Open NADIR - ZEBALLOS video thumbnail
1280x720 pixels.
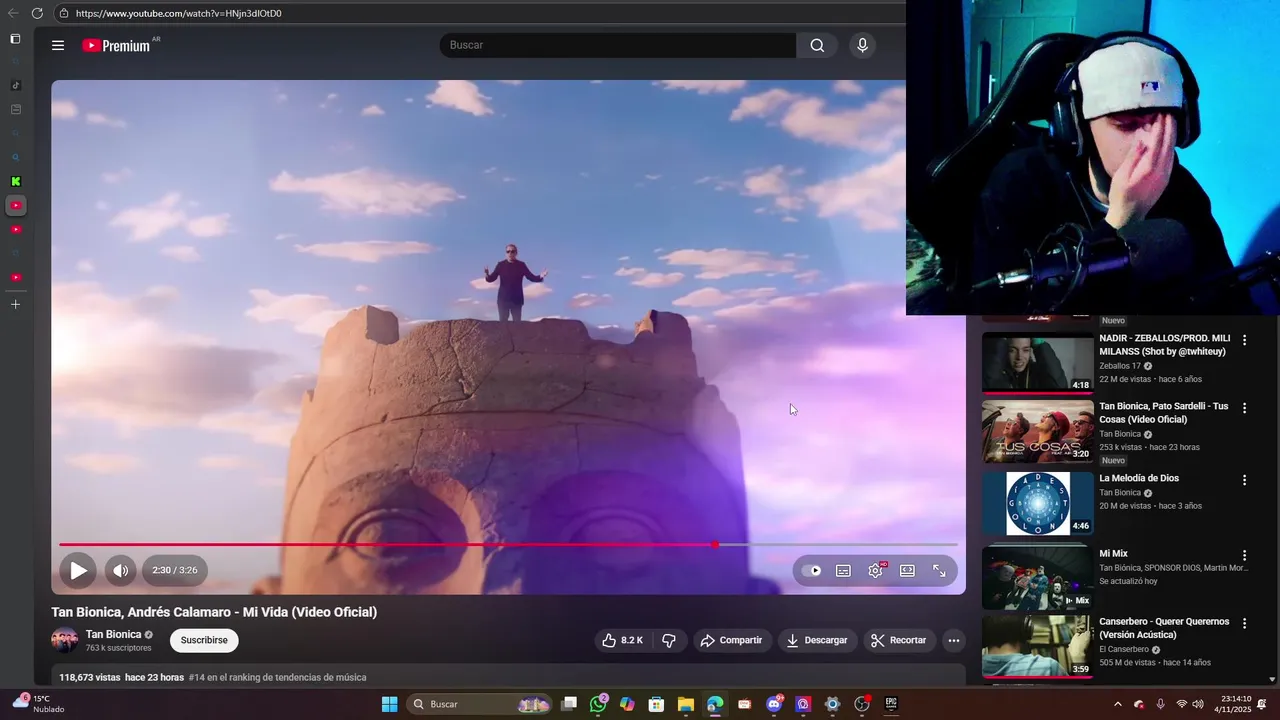pyautogui.click(x=1037, y=363)
